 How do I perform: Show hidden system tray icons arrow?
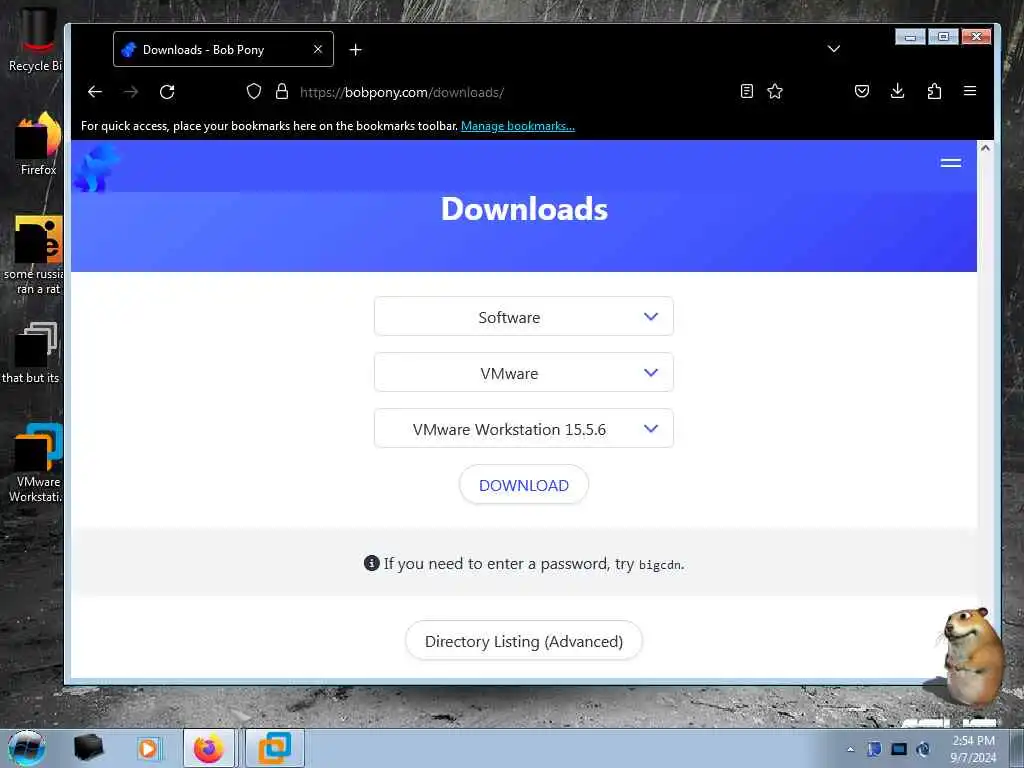850,749
